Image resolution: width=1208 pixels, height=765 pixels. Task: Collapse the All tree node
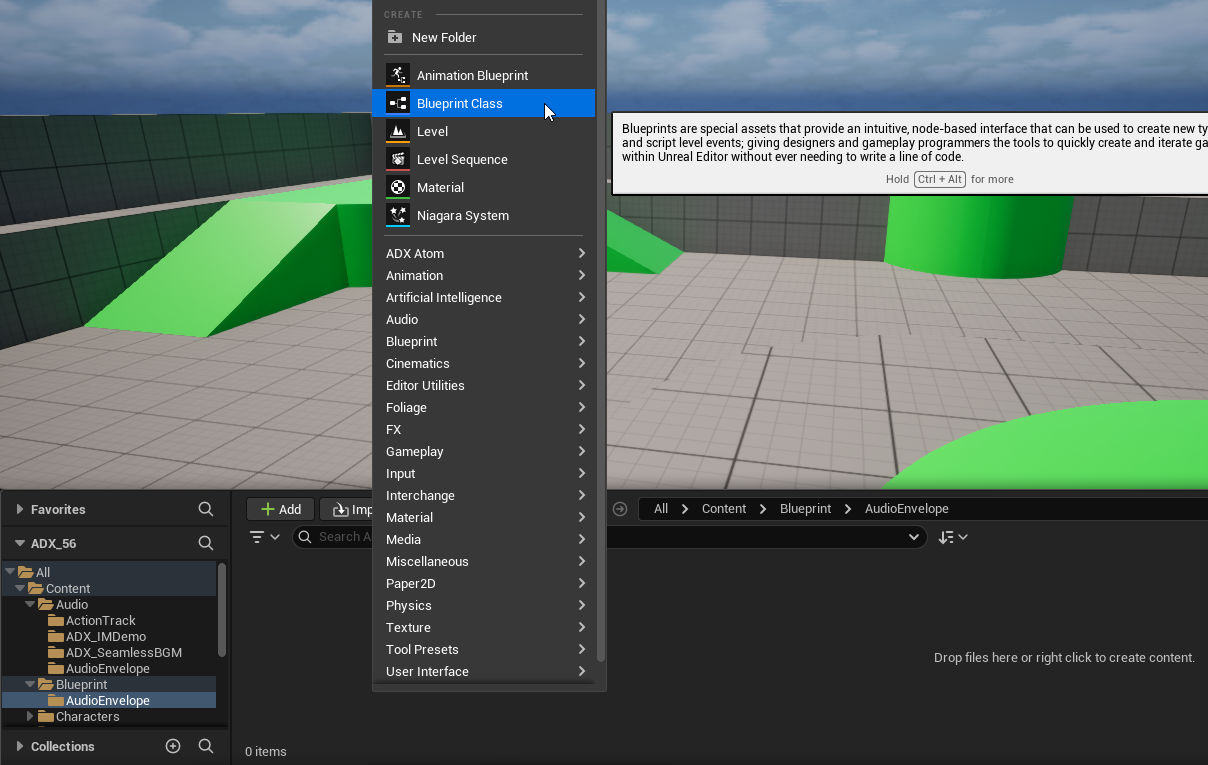10,572
